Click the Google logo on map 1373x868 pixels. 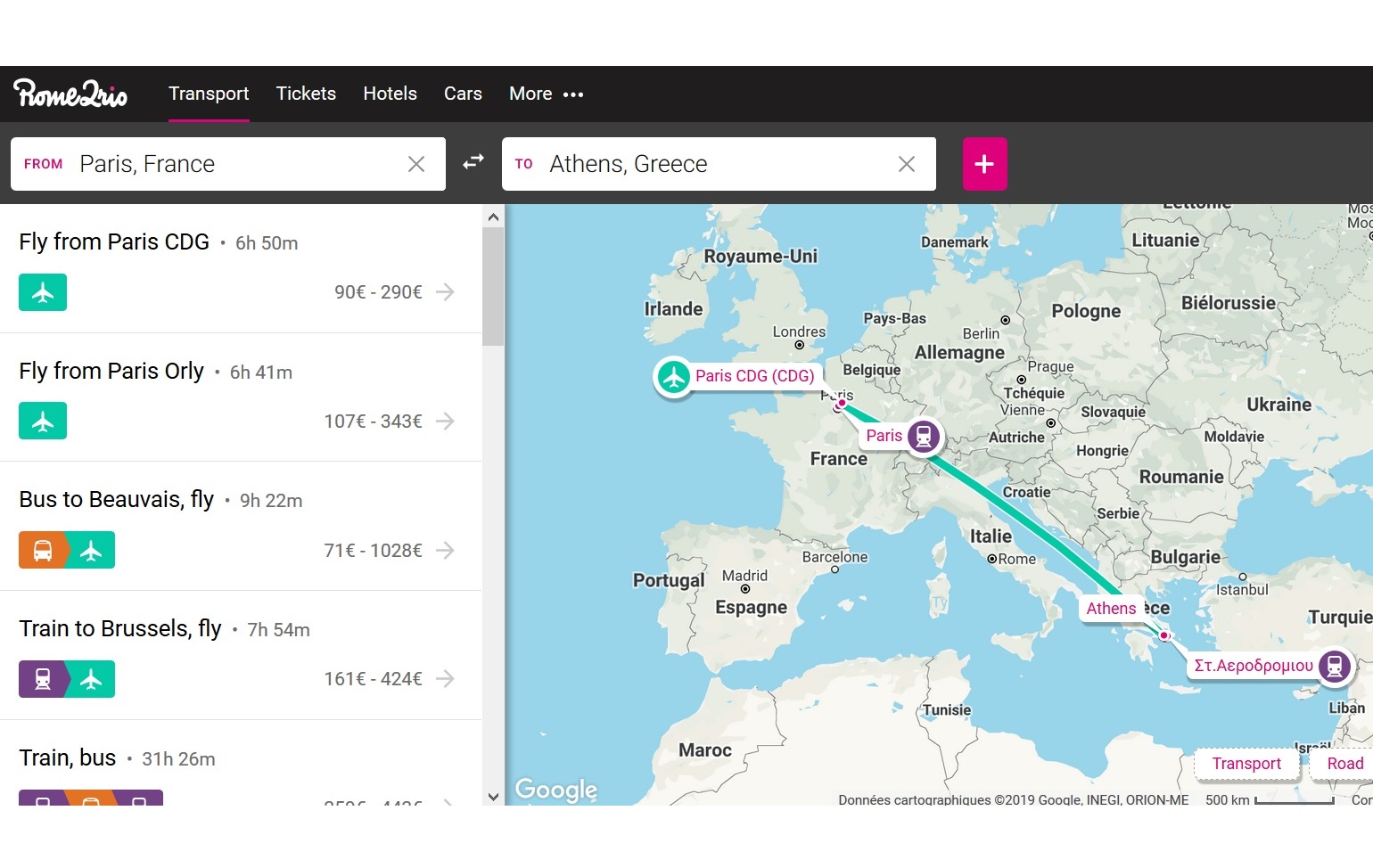556,790
